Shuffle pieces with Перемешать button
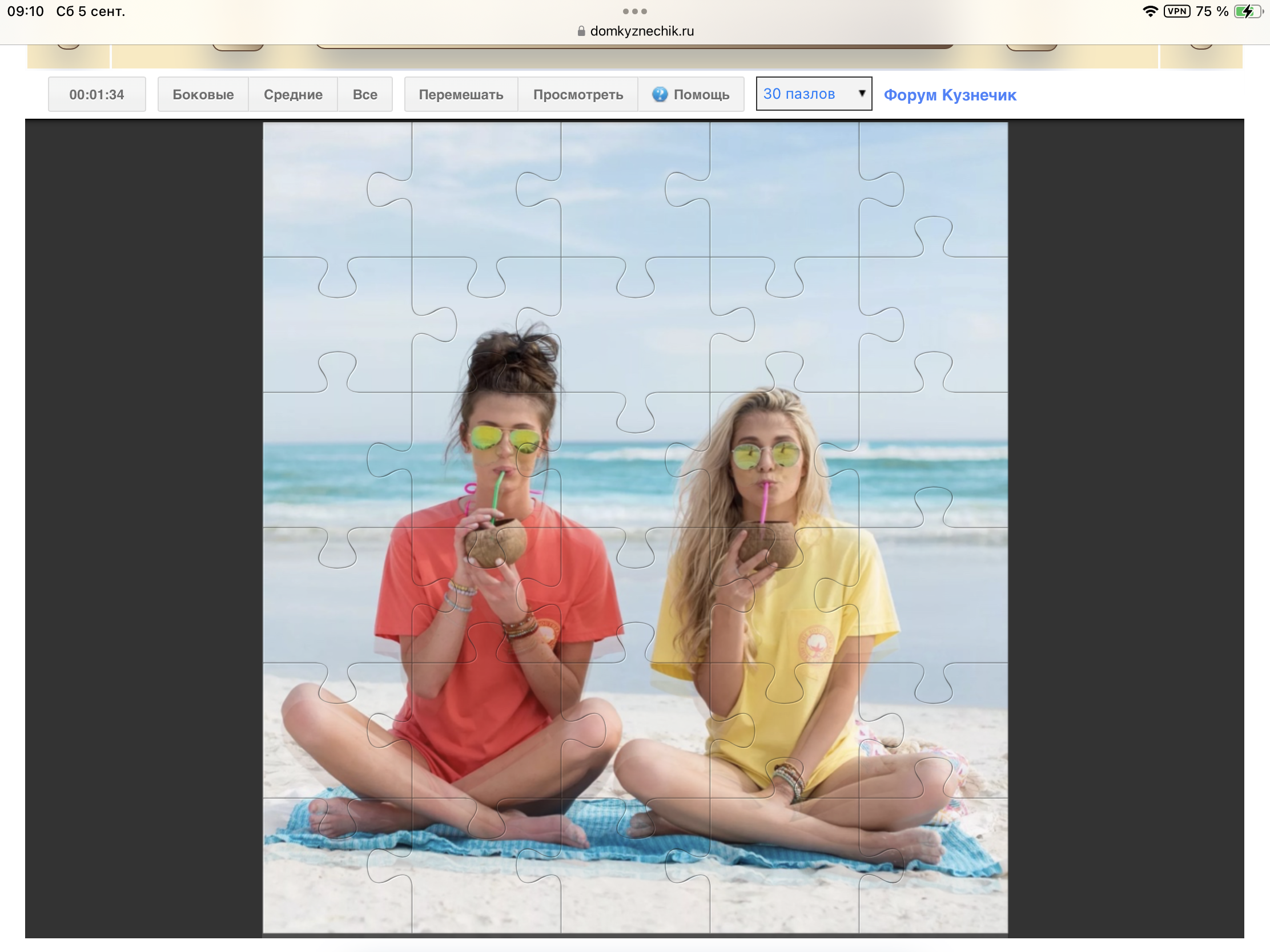The image size is (1270, 952). (x=461, y=94)
